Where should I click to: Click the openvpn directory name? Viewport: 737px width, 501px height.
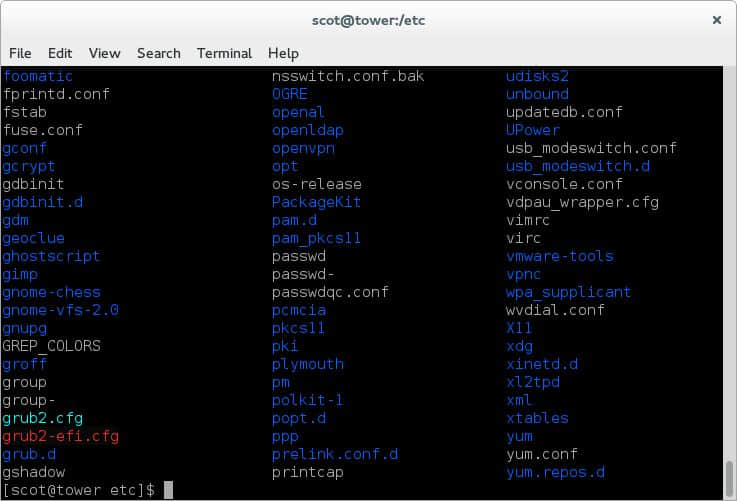303,148
